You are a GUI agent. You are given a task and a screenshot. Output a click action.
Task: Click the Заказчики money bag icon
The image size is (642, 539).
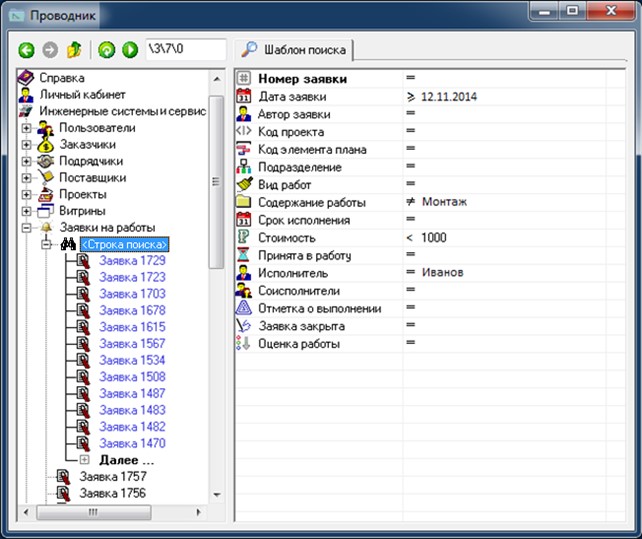[45, 145]
